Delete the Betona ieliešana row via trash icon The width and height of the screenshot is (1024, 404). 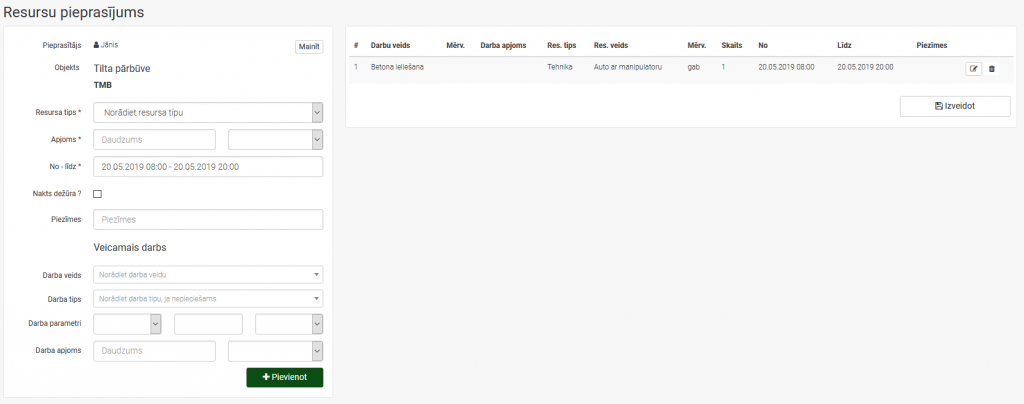tap(991, 69)
